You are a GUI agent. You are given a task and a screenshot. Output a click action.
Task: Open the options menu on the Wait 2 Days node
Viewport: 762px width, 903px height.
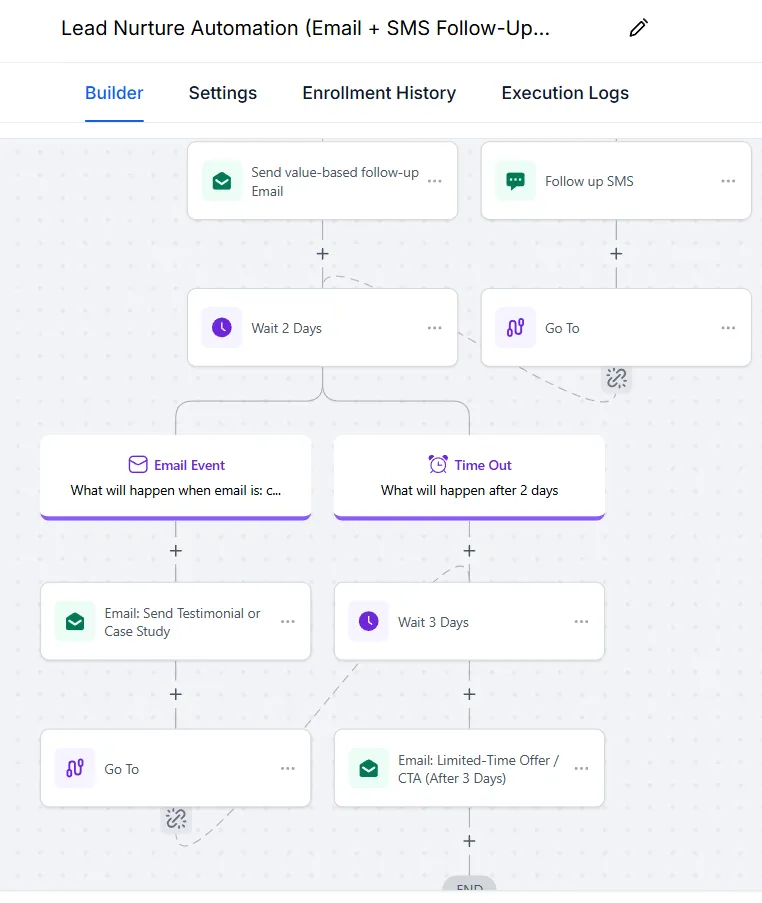click(x=434, y=328)
